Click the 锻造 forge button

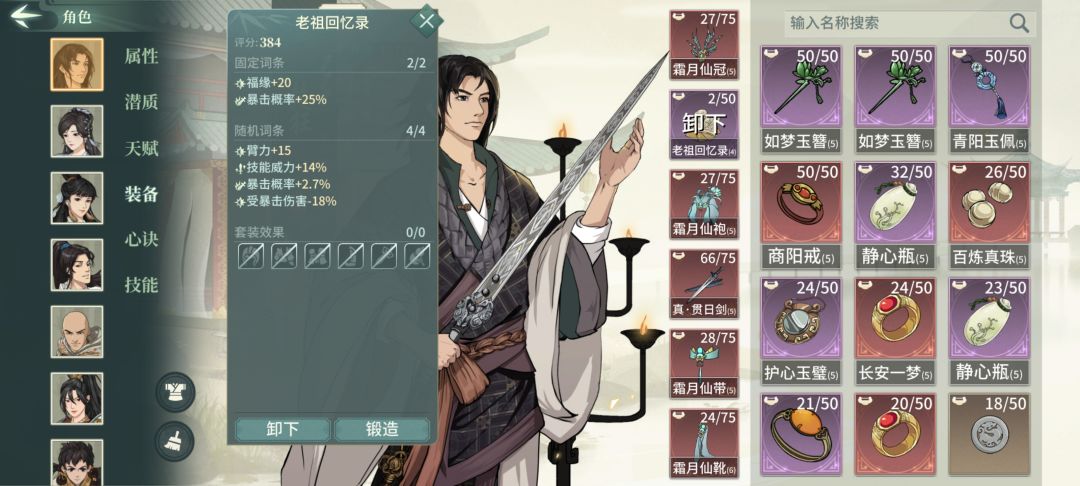click(x=382, y=429)
